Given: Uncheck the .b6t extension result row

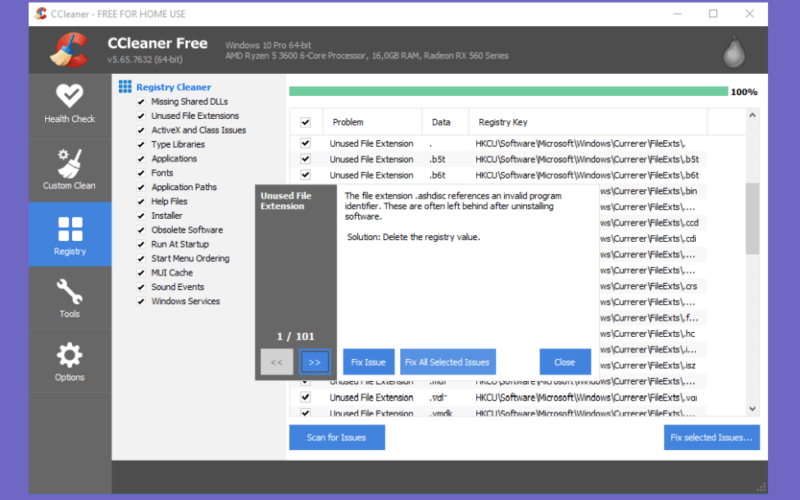Looking at the screenshot, I should coord(305,174).
